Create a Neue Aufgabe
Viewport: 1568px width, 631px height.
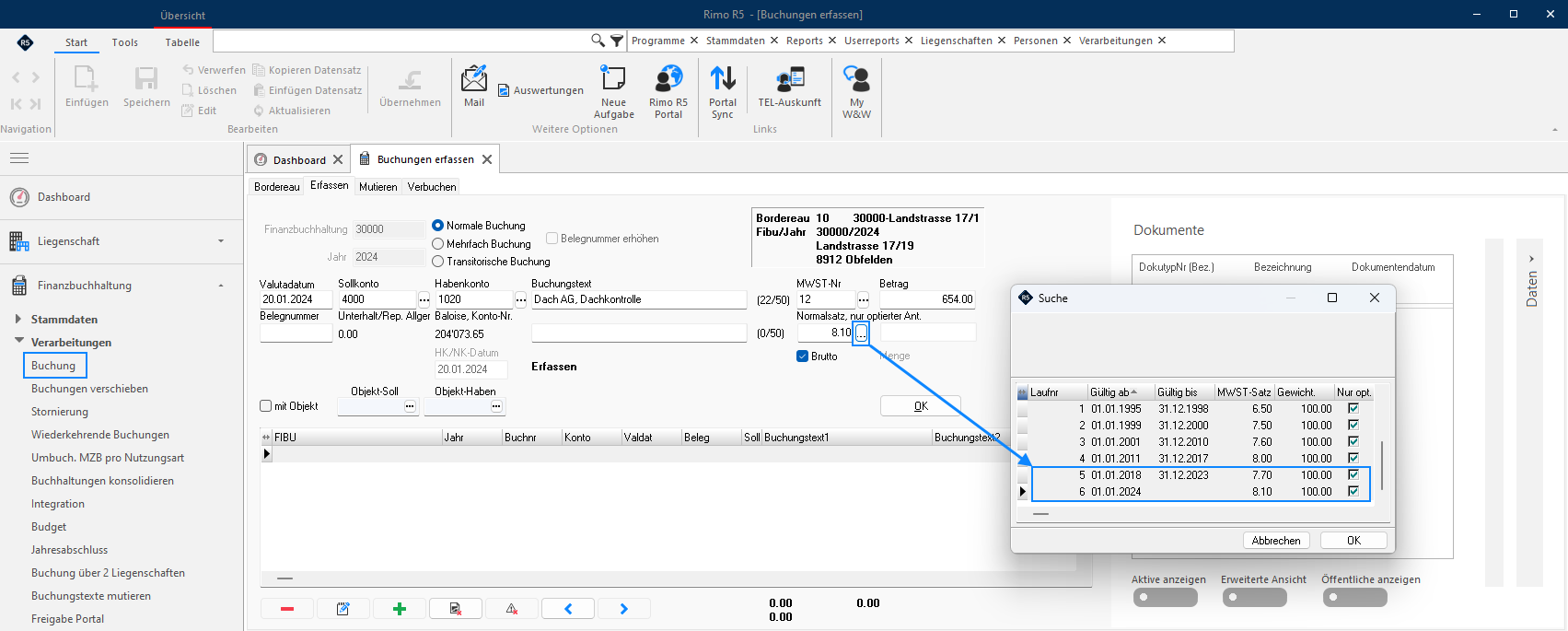click(x=613, y=92)
